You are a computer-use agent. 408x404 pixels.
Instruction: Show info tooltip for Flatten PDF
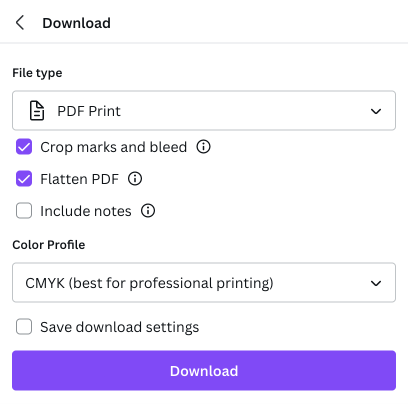pos(135,179)
